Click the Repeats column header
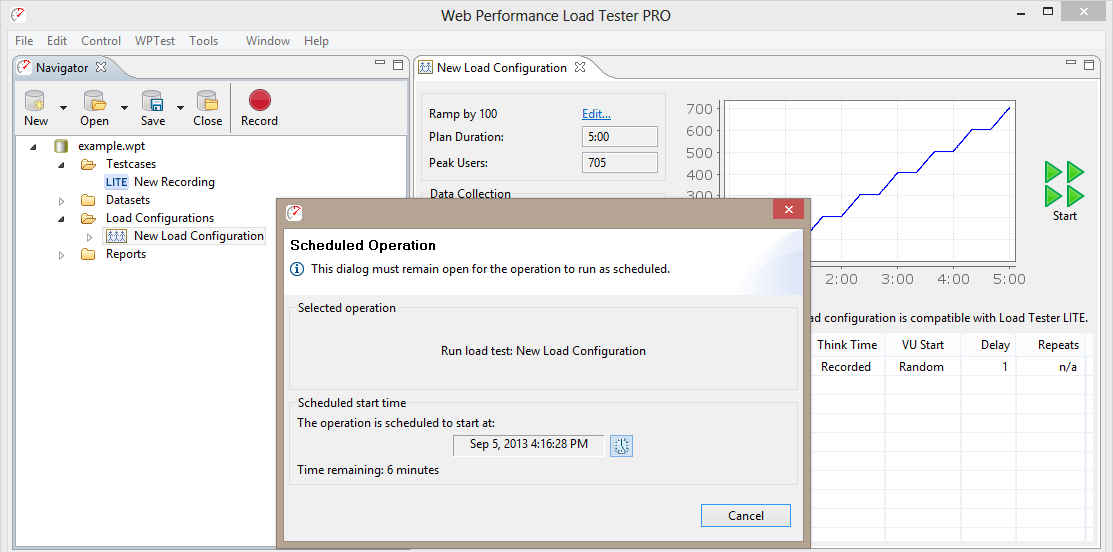1113x552 pixels. coord(1051,345)
